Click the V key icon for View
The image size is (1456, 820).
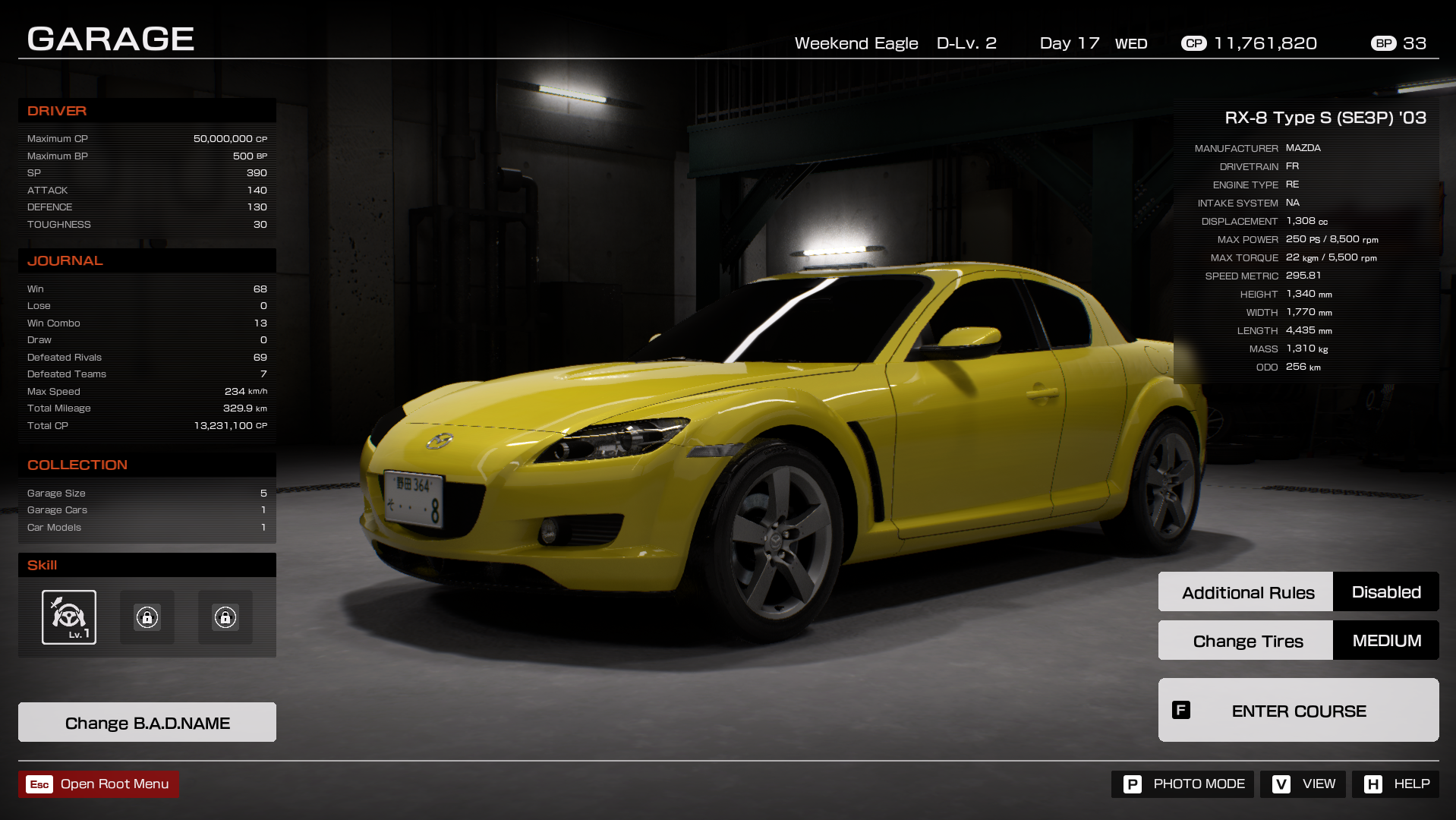click(x=1281, y=784)
